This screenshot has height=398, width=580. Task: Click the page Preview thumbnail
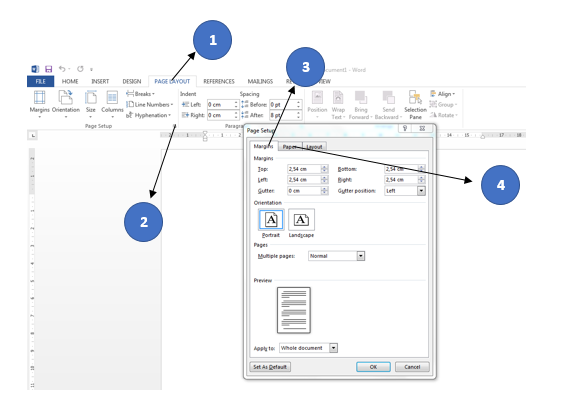tap(294, 310)
